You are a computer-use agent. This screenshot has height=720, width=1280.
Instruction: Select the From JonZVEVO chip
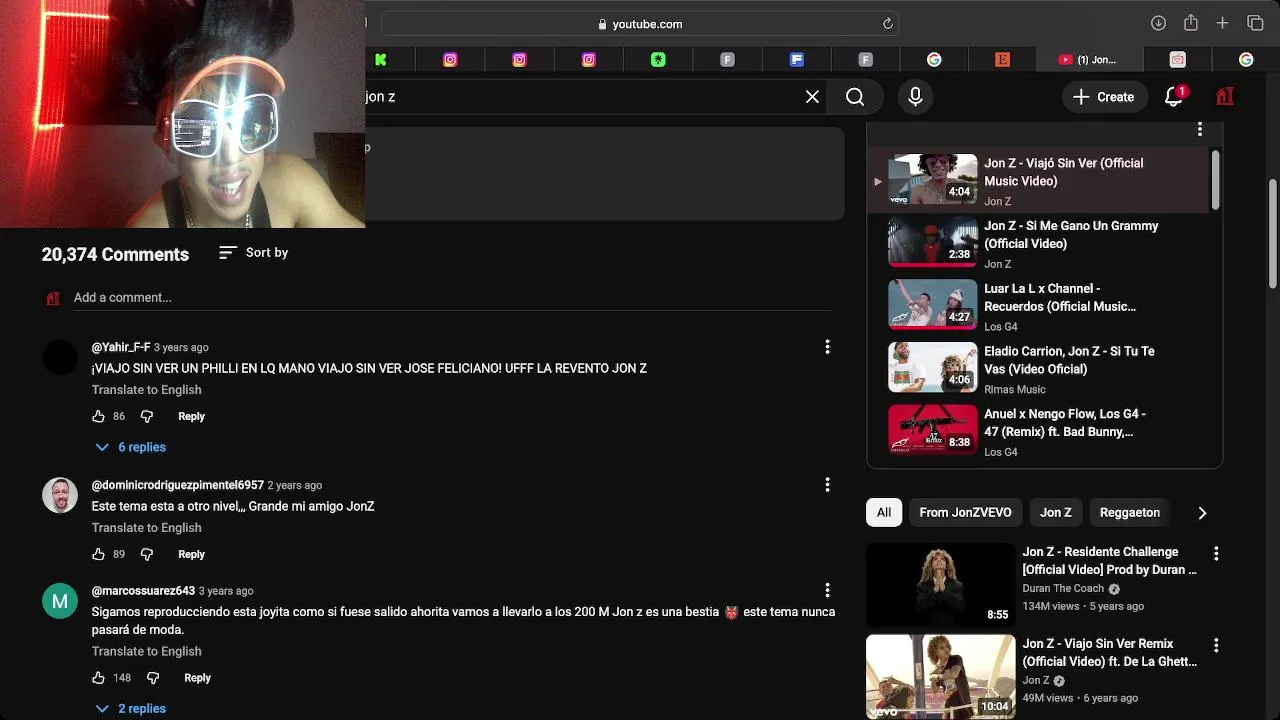[x=965, y=513]
